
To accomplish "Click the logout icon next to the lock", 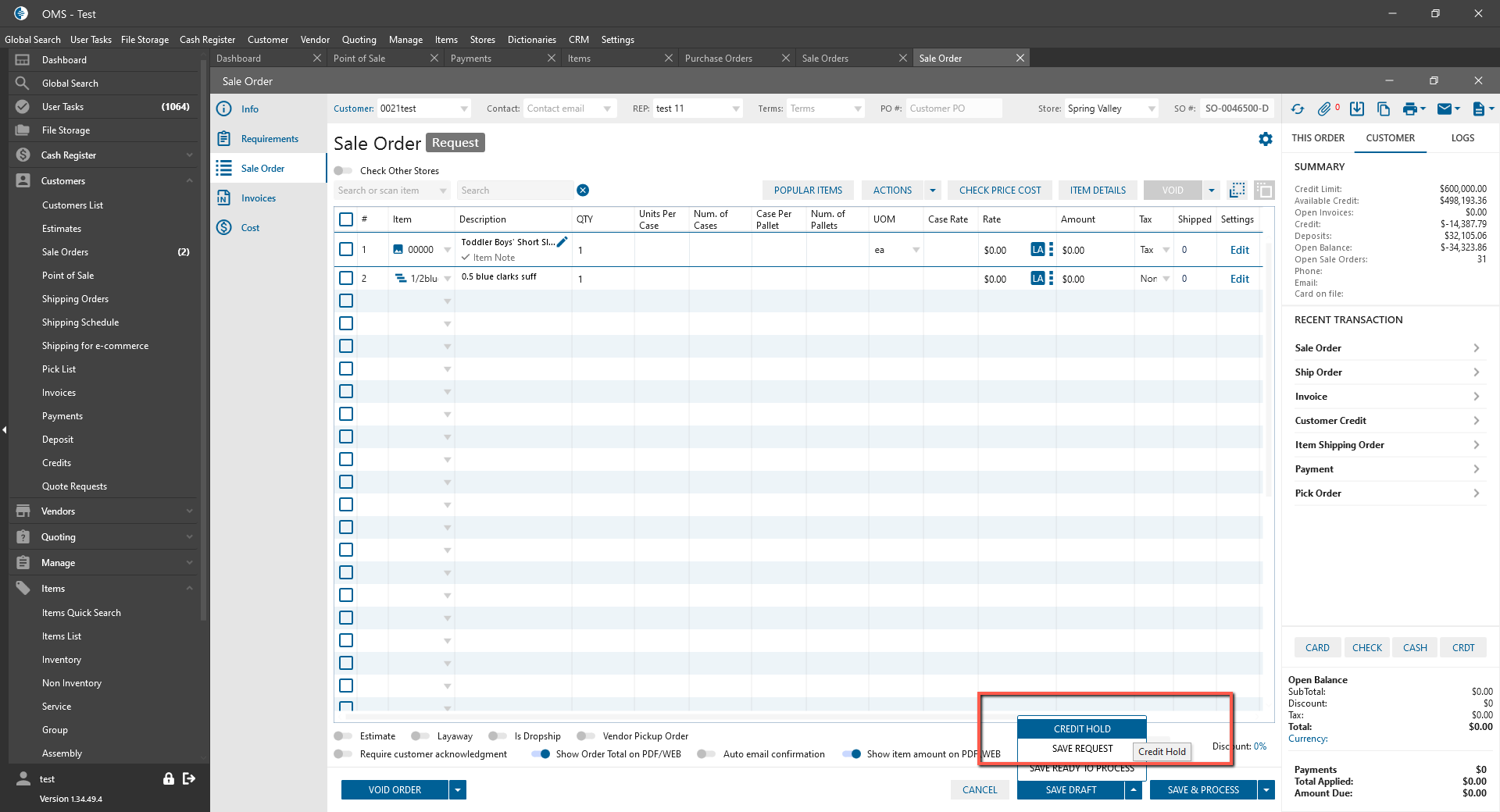I will [189, 778].
